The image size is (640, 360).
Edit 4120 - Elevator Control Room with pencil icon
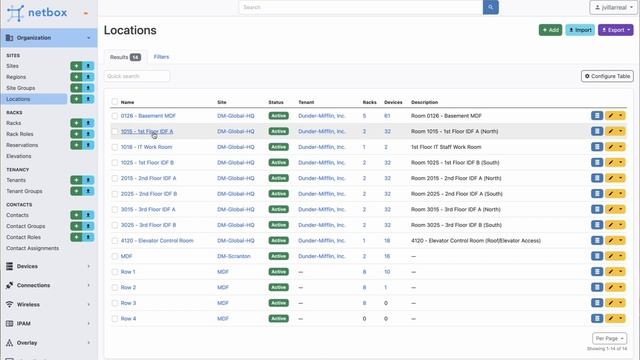[x=611, y=241]
